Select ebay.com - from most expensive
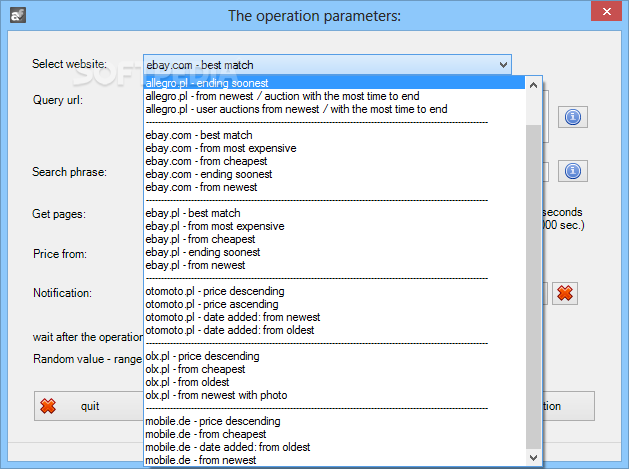The width and height of the screenshot is (629, 469). click(x=334, y=148)
